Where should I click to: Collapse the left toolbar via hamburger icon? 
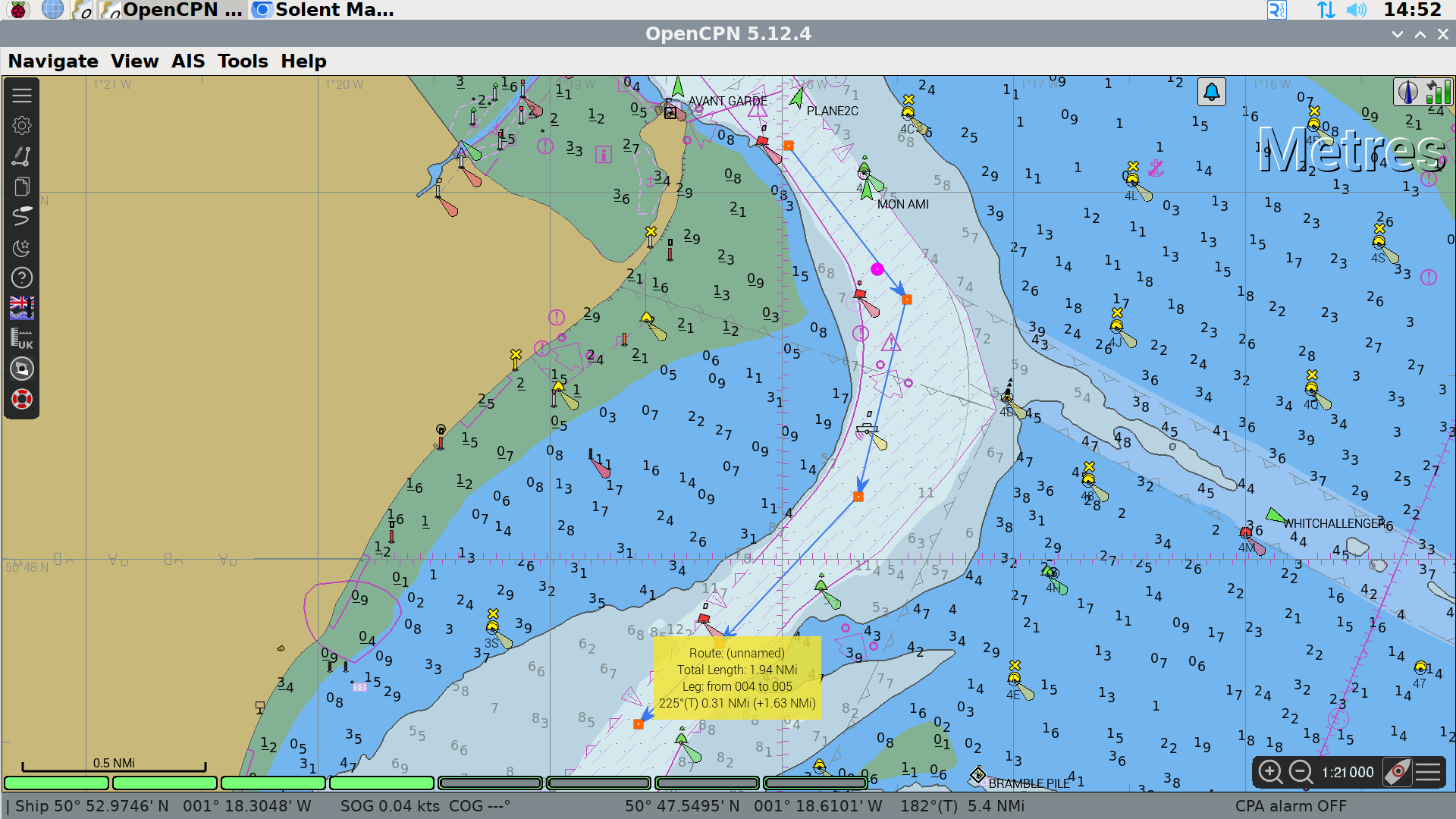tap(22, 96)
